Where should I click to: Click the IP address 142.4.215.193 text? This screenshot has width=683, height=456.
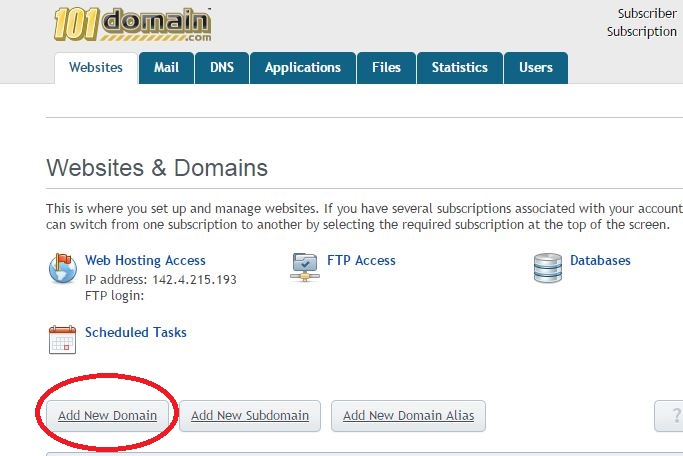tap(161, 280)
